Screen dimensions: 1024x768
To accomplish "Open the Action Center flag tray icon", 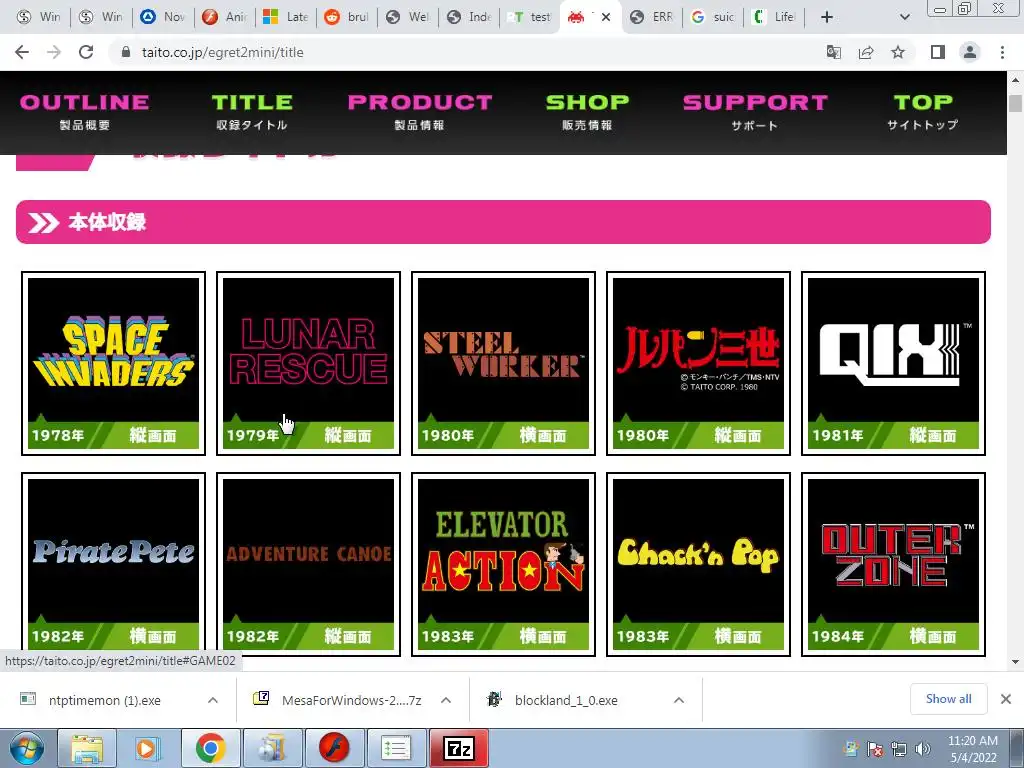I will [x=875, y=749].
